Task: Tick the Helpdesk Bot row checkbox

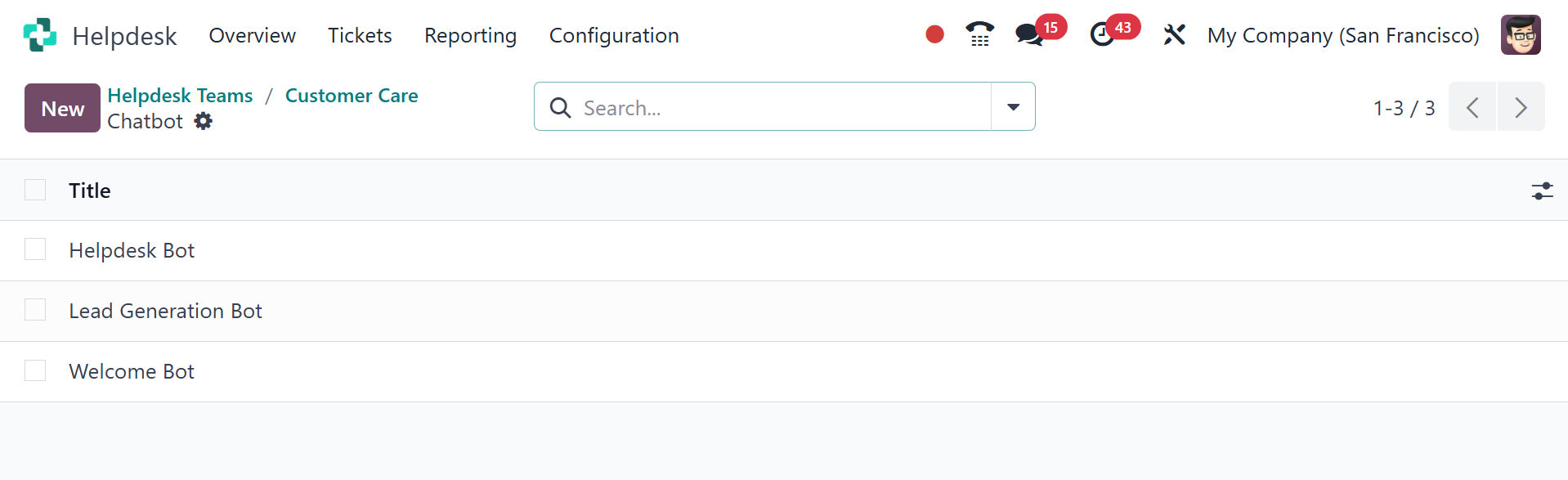Action: (x=35, y=249)
